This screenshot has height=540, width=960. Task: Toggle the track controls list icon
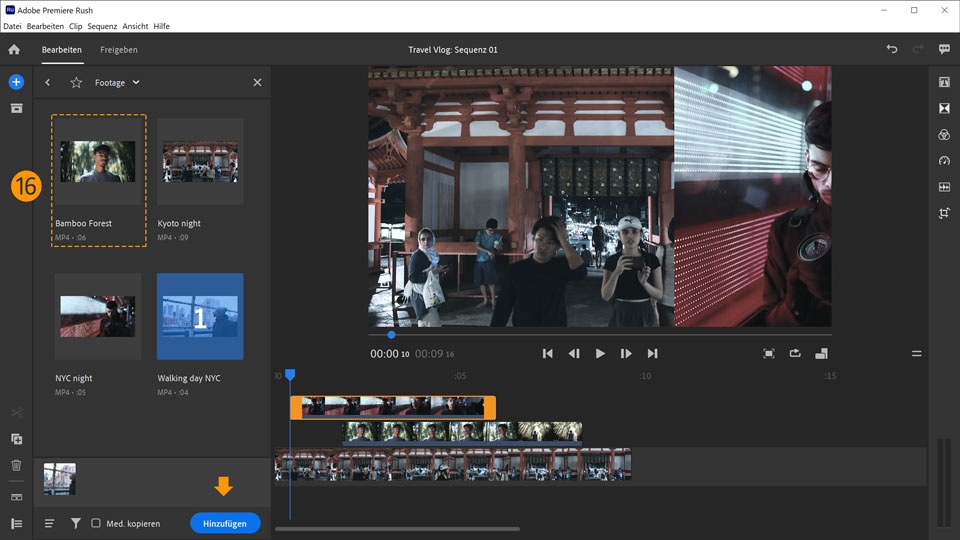(x=17, y=523)
